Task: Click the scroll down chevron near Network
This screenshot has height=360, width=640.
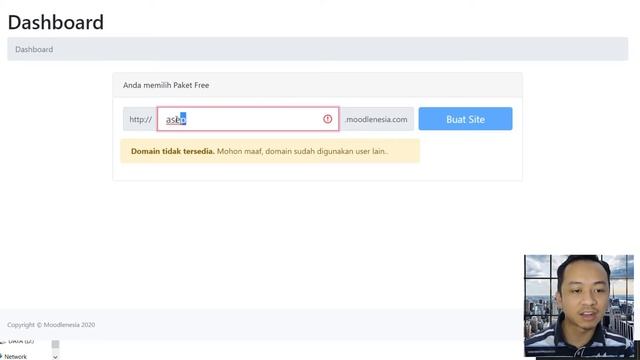Action: [55, 357]
